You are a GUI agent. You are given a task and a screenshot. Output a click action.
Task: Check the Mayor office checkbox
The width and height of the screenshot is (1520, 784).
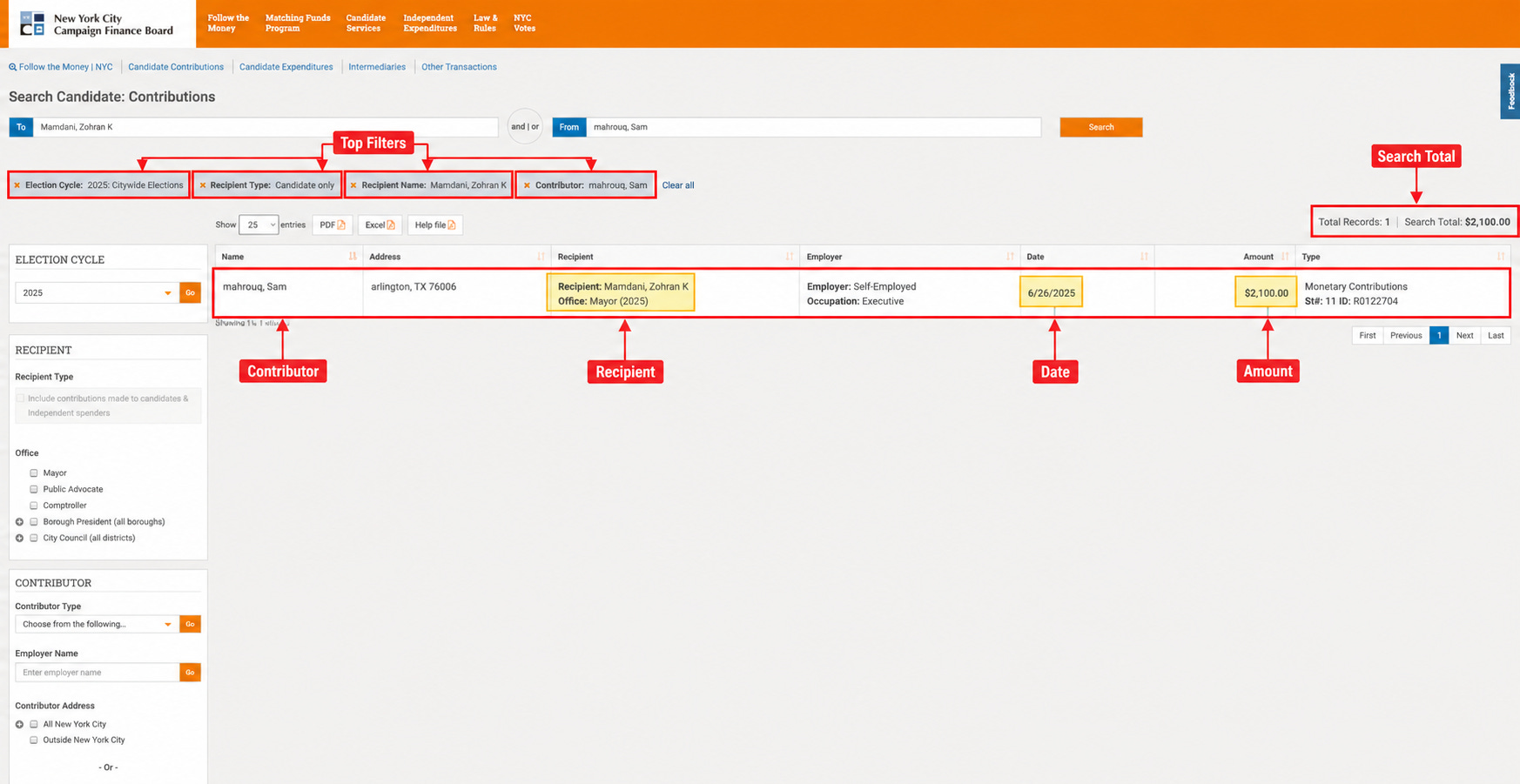coord(34,473)
